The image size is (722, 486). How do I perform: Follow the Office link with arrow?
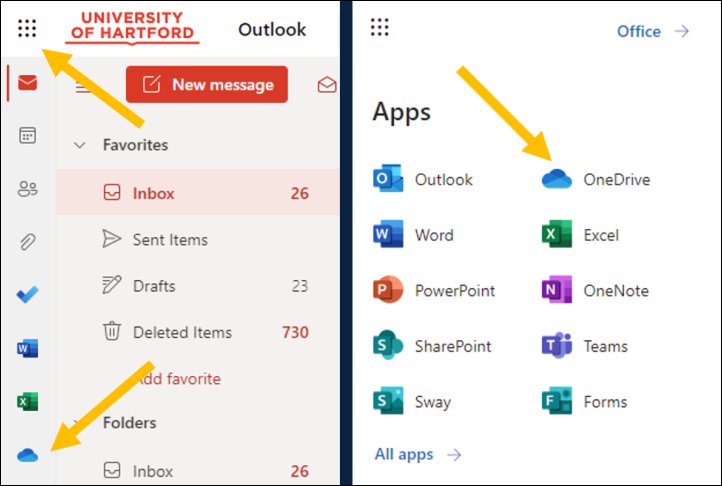(653, 31)
